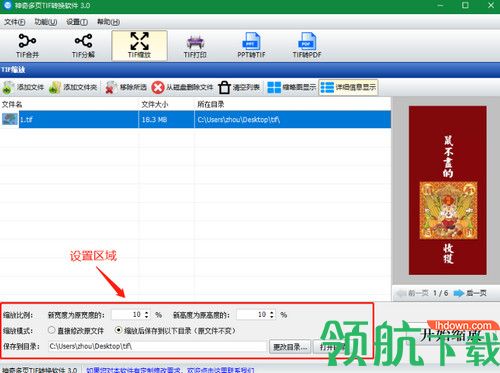Select 缩放后保存到以下目录 radio option
Image resolution: width=500 pixels, height=373 pixels.
pyautogui.click(x=118, y=330)
